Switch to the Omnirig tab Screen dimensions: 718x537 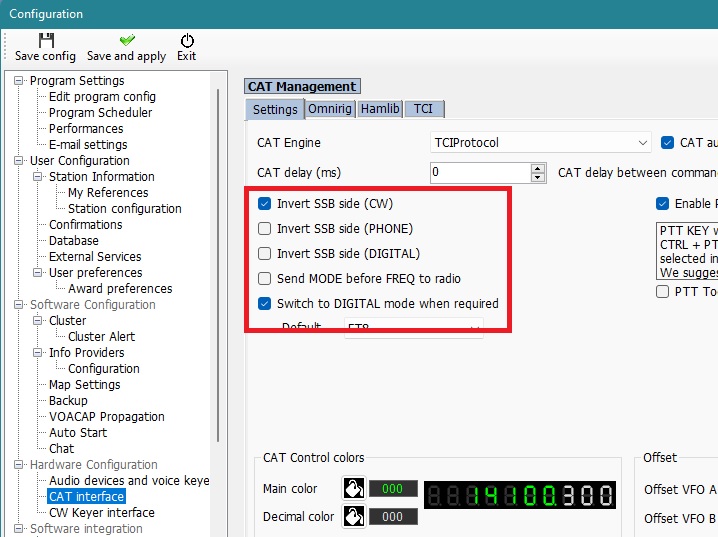coord(330,109)
